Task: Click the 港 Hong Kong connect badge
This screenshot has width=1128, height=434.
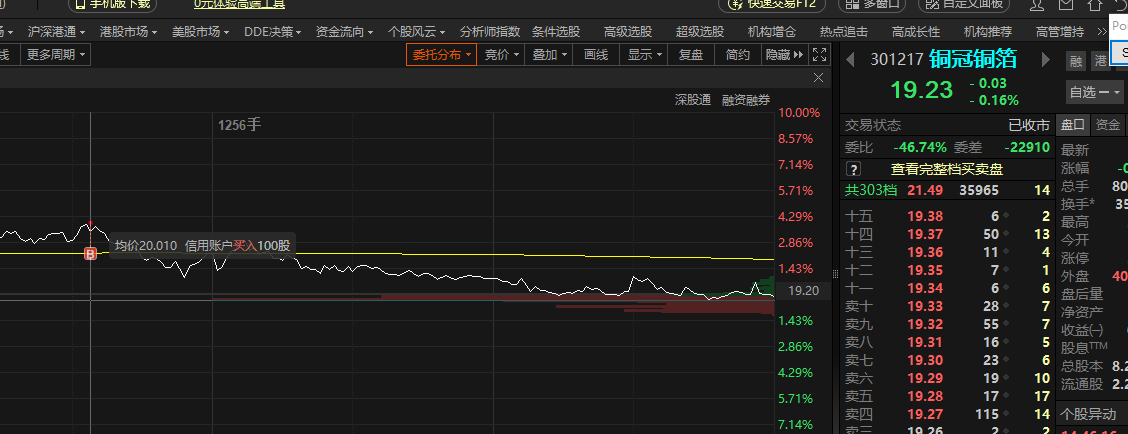Action: (x=1101, y=61)
